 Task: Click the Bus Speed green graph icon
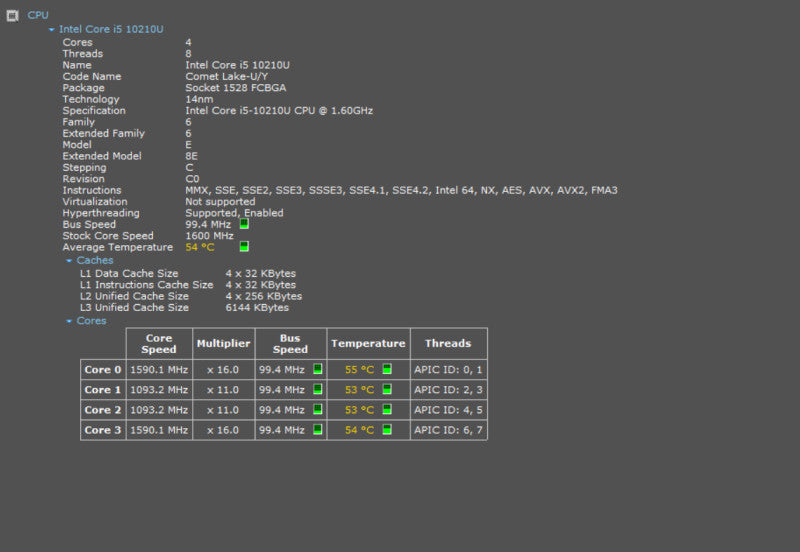244,223
